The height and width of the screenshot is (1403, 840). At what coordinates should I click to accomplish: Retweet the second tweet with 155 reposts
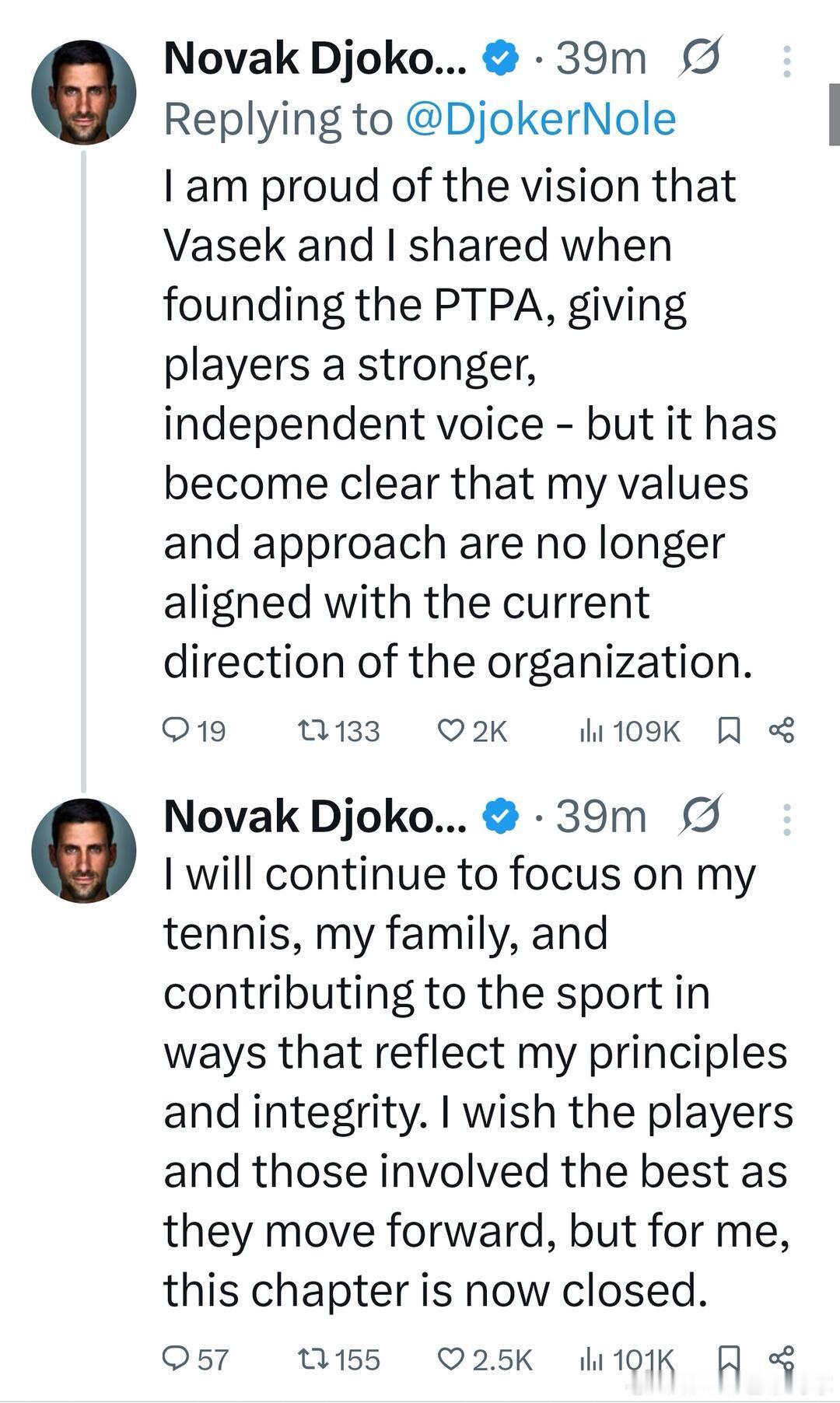[x=316, y=1359]
